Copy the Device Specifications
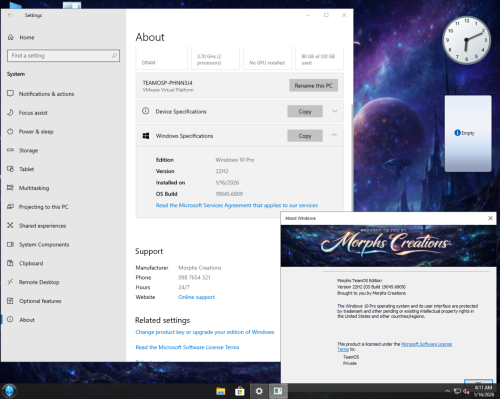The width and height of the screenshot is (500, 399). pos(305,111)
